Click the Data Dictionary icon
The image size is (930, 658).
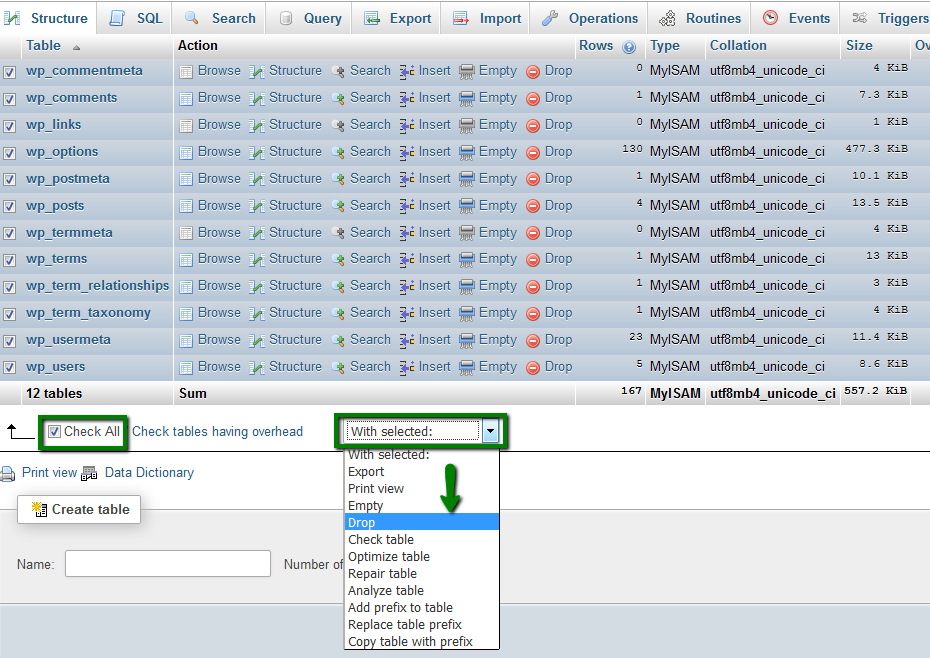point(89,473)
